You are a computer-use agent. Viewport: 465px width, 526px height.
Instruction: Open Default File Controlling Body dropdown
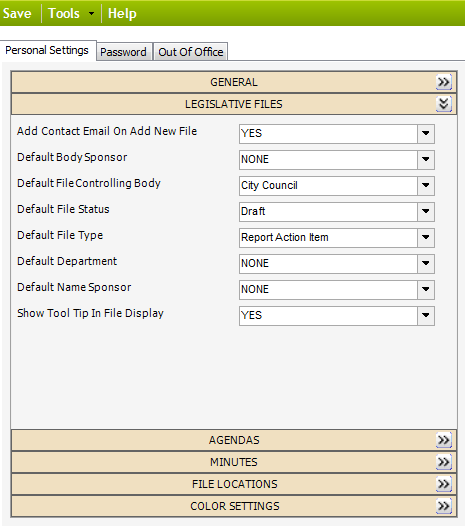point(337,186)
